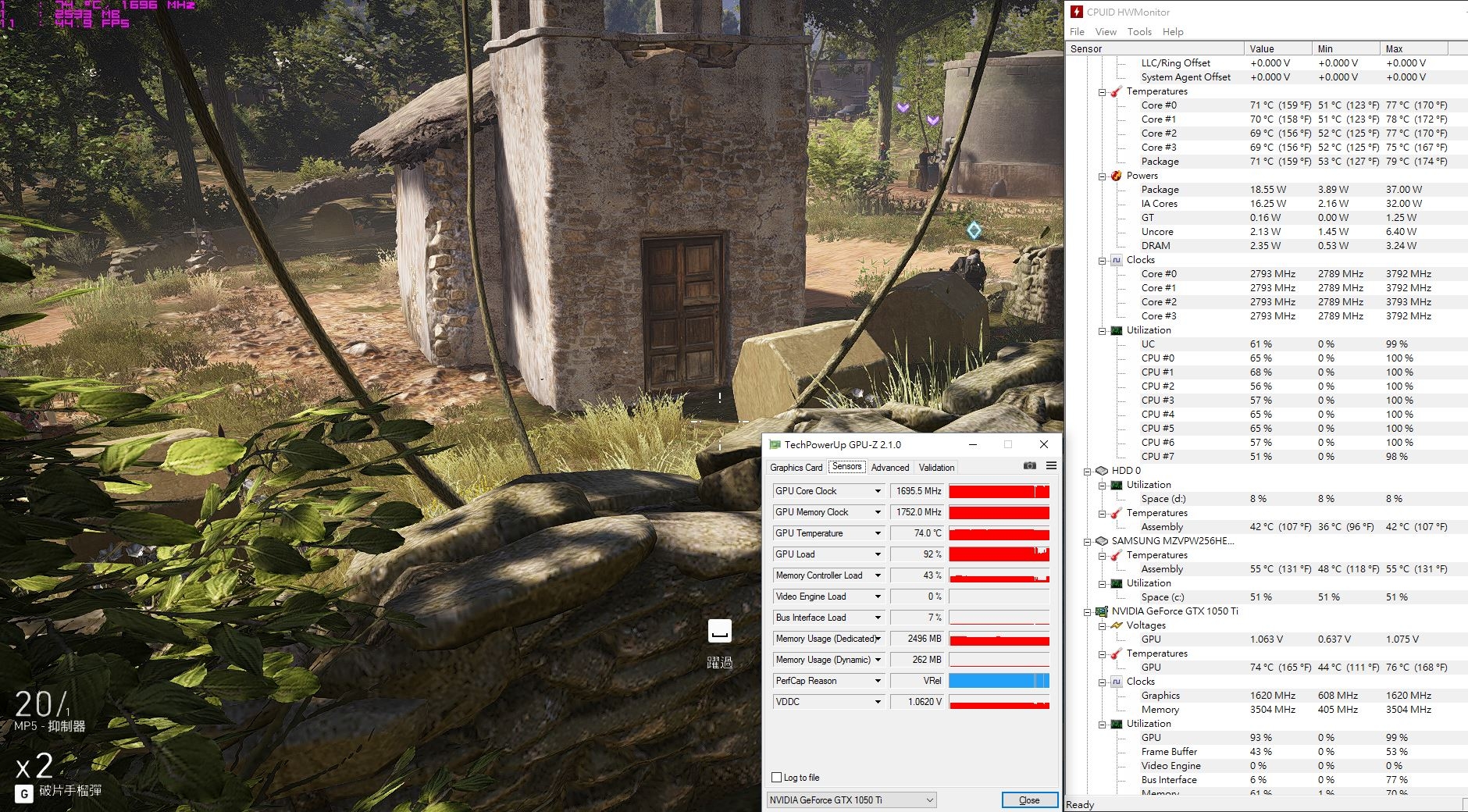Click the thermometer icon under NVIDIA Temperatures
Viewport: 1468px width, 812px height.
pos(1117,654)
